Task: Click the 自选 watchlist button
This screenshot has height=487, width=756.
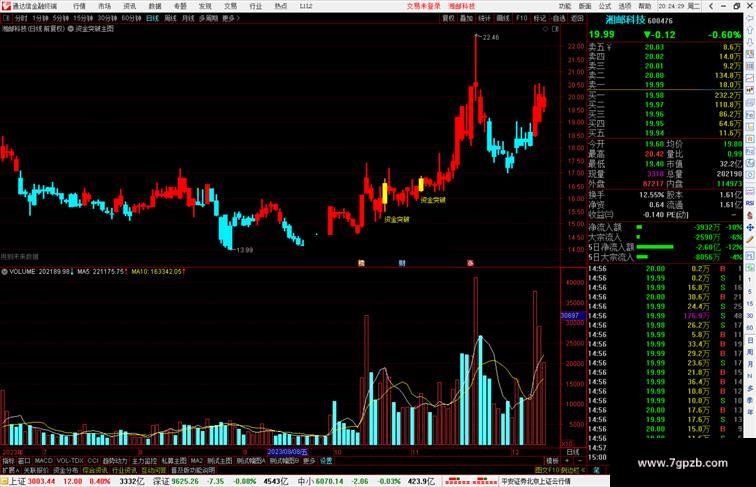Action: [559, 18]
